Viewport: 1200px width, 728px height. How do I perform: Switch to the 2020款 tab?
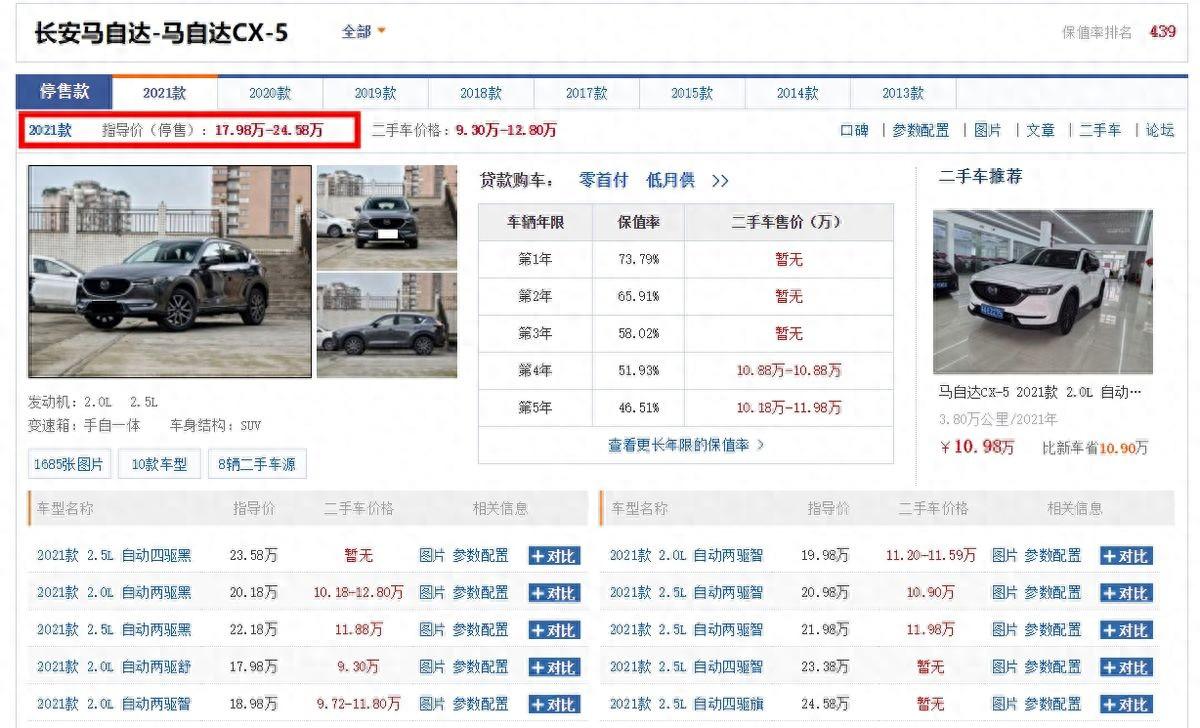tap(270, 93)
